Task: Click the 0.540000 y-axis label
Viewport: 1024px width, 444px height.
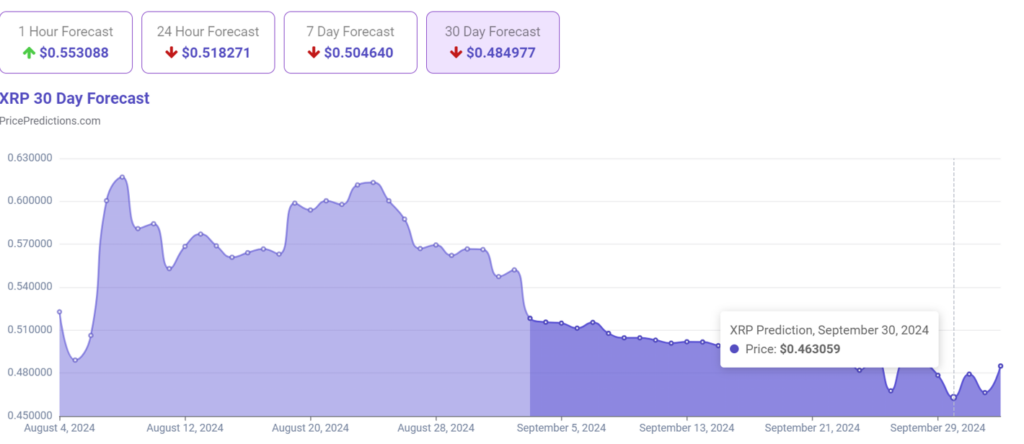Action: pyautogui.click(x=29, y=287)
